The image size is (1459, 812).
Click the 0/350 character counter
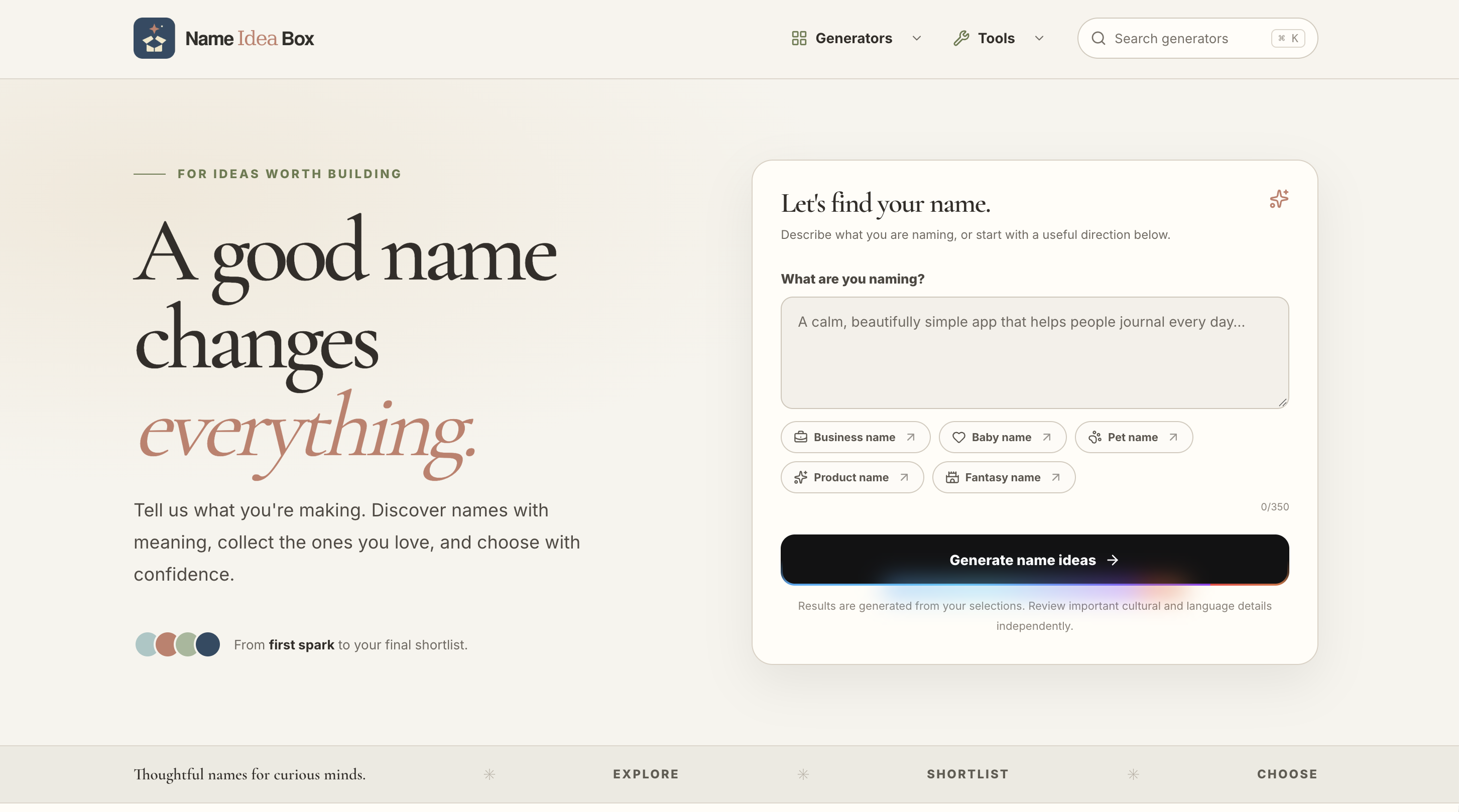(1274, 506)
